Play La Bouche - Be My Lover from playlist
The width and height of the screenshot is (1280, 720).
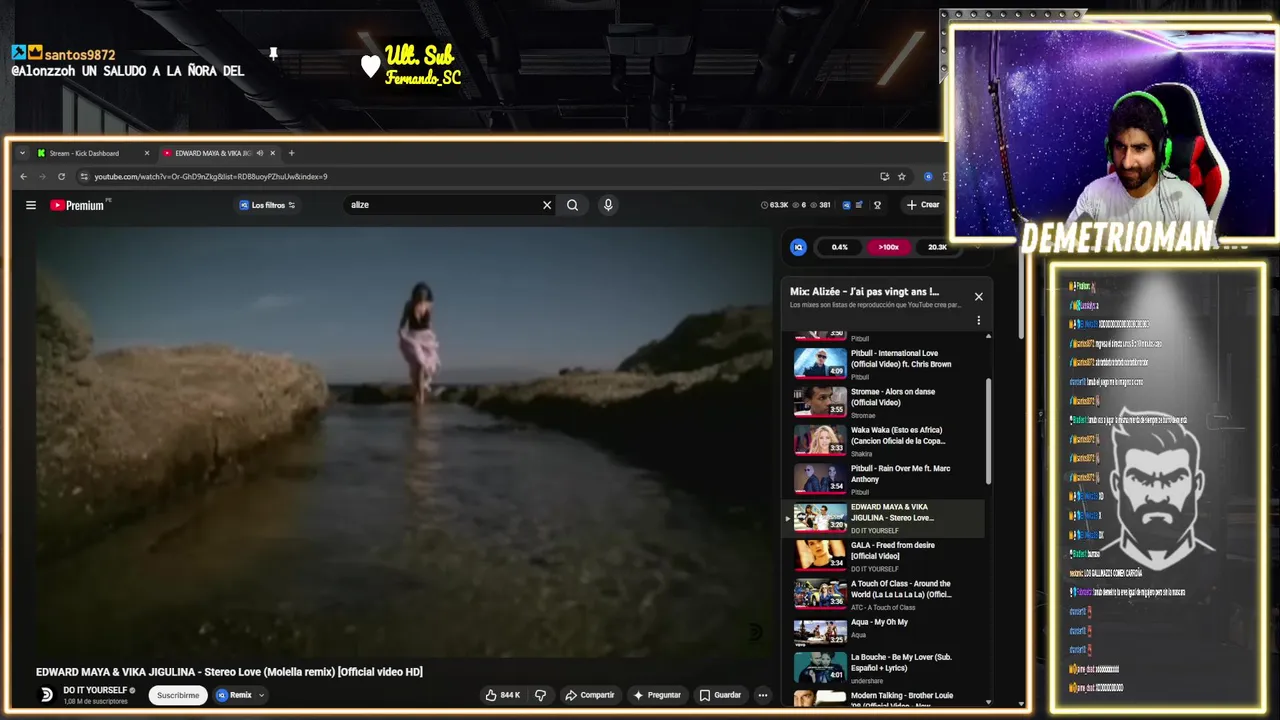[887, 667]
